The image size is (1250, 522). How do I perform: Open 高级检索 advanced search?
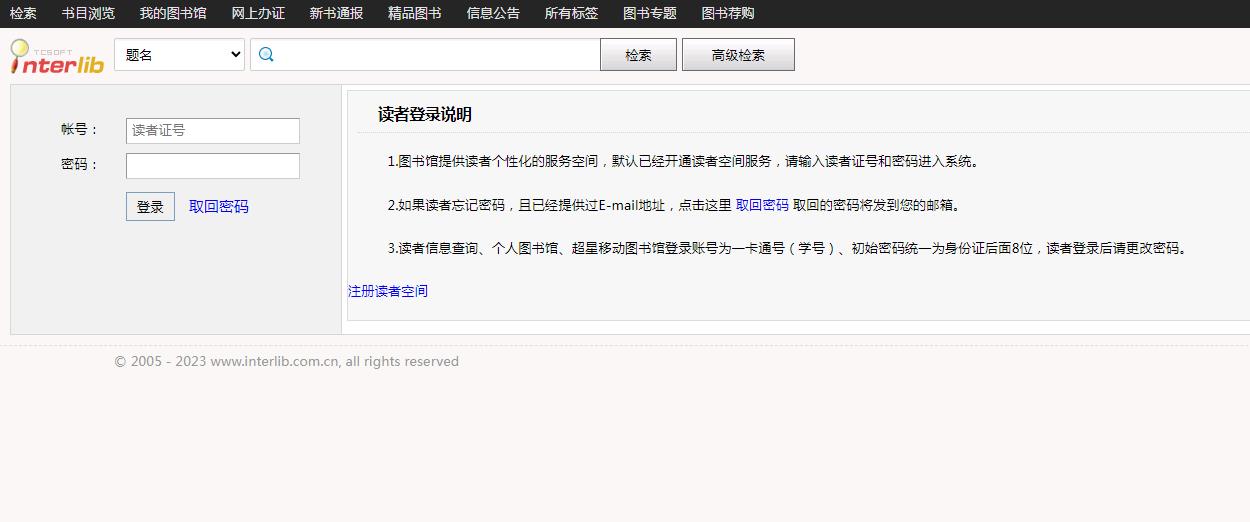pyautogui.click(x=738, y=55)
